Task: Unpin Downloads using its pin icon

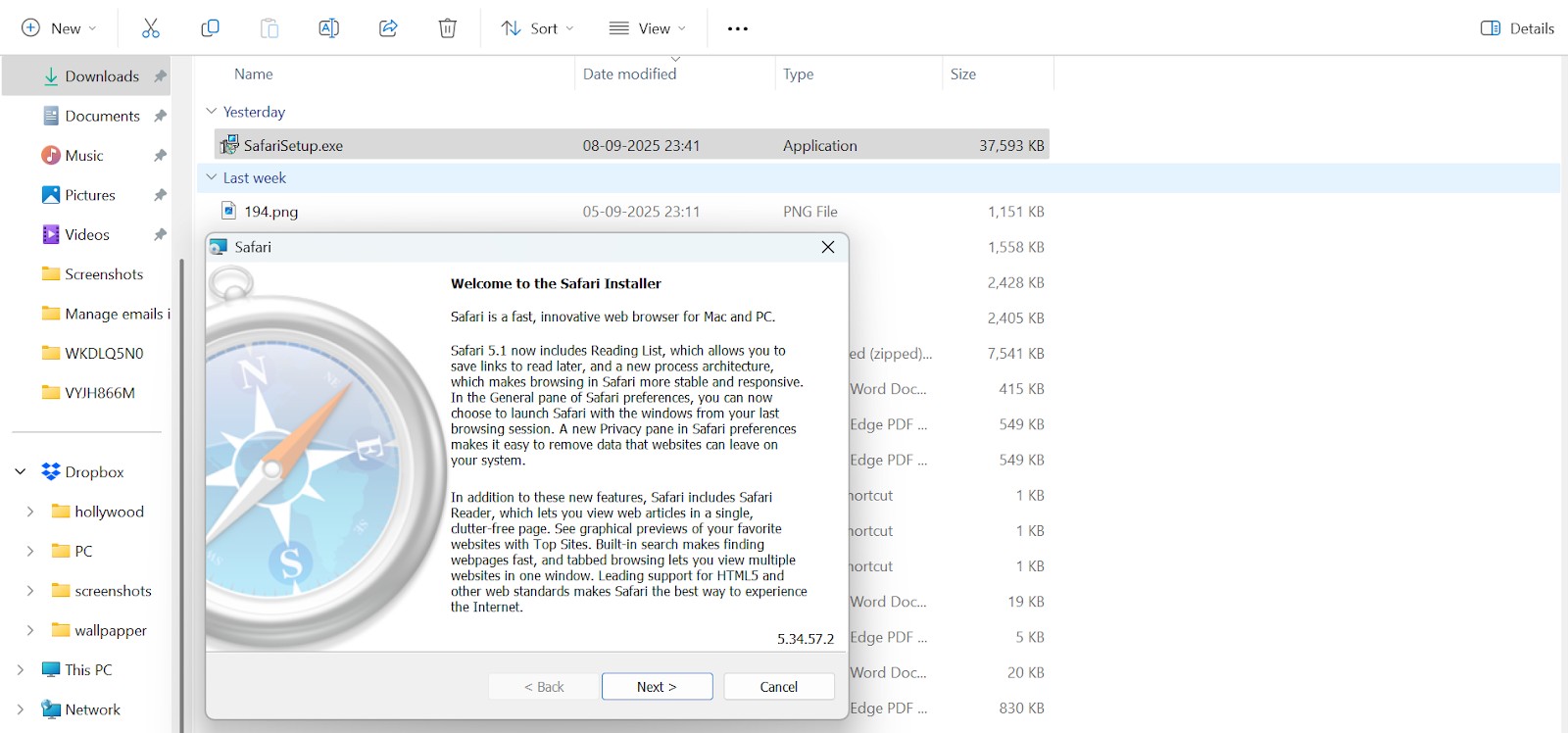Action: click(160, 76)
